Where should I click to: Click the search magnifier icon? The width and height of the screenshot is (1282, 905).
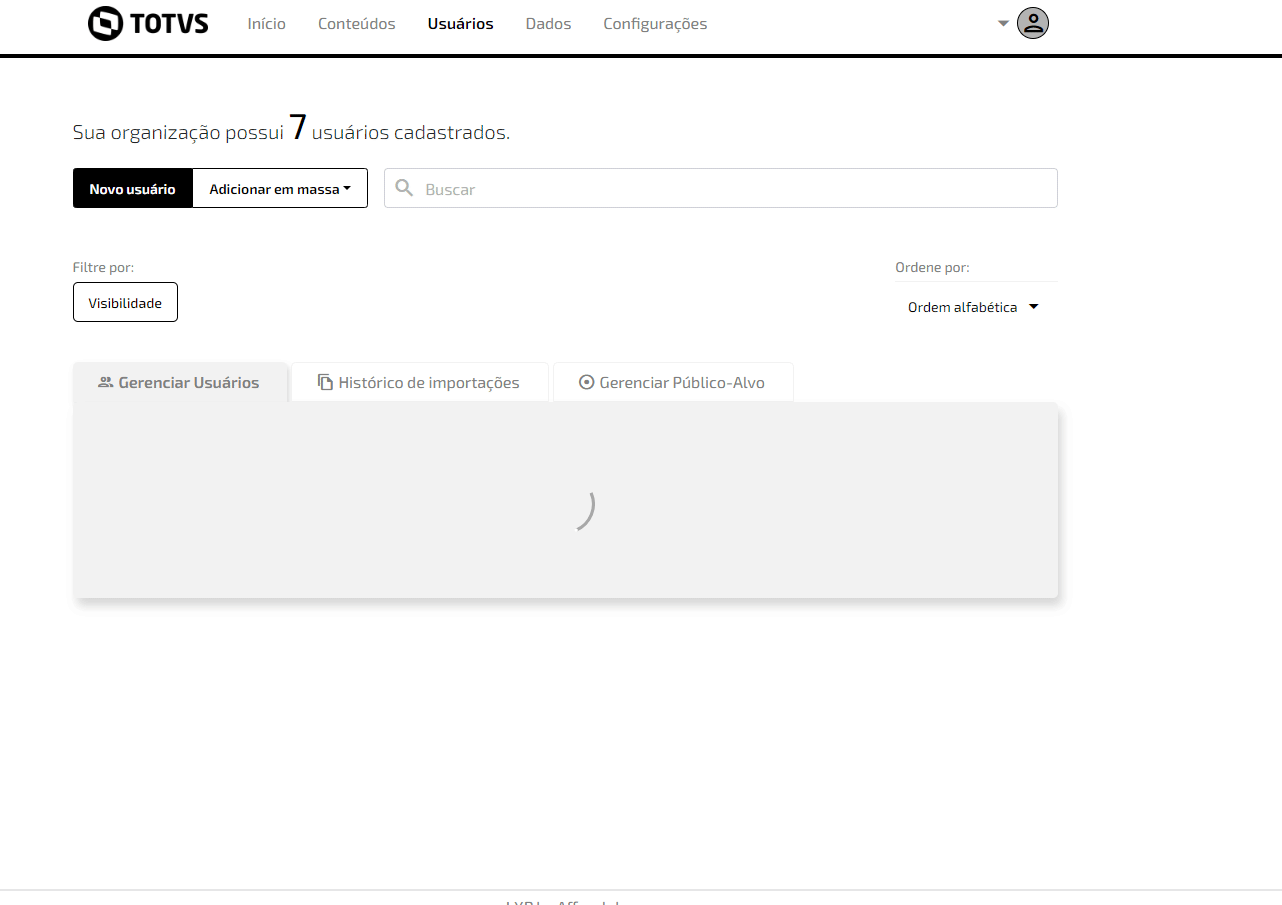404,188
